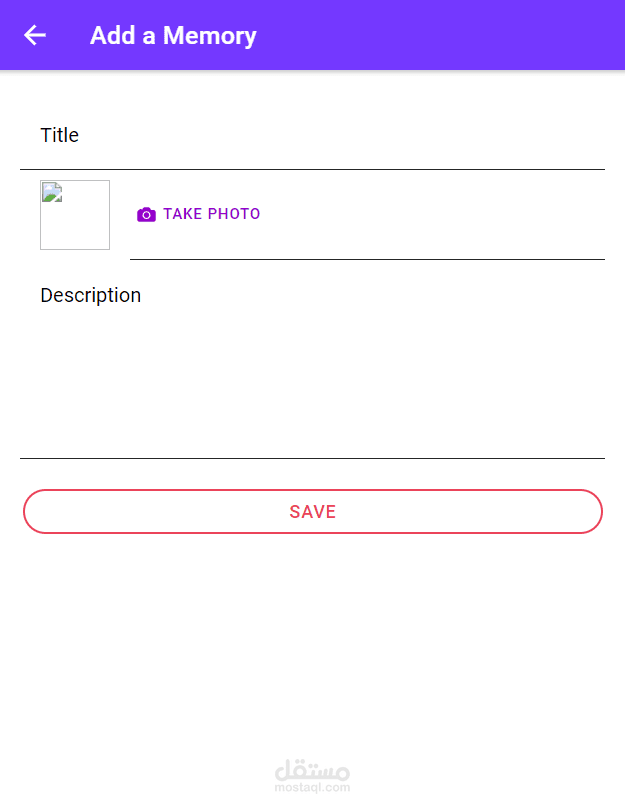
Task: Click the broken image icon in the preview
Action: (x=51, y=192)
